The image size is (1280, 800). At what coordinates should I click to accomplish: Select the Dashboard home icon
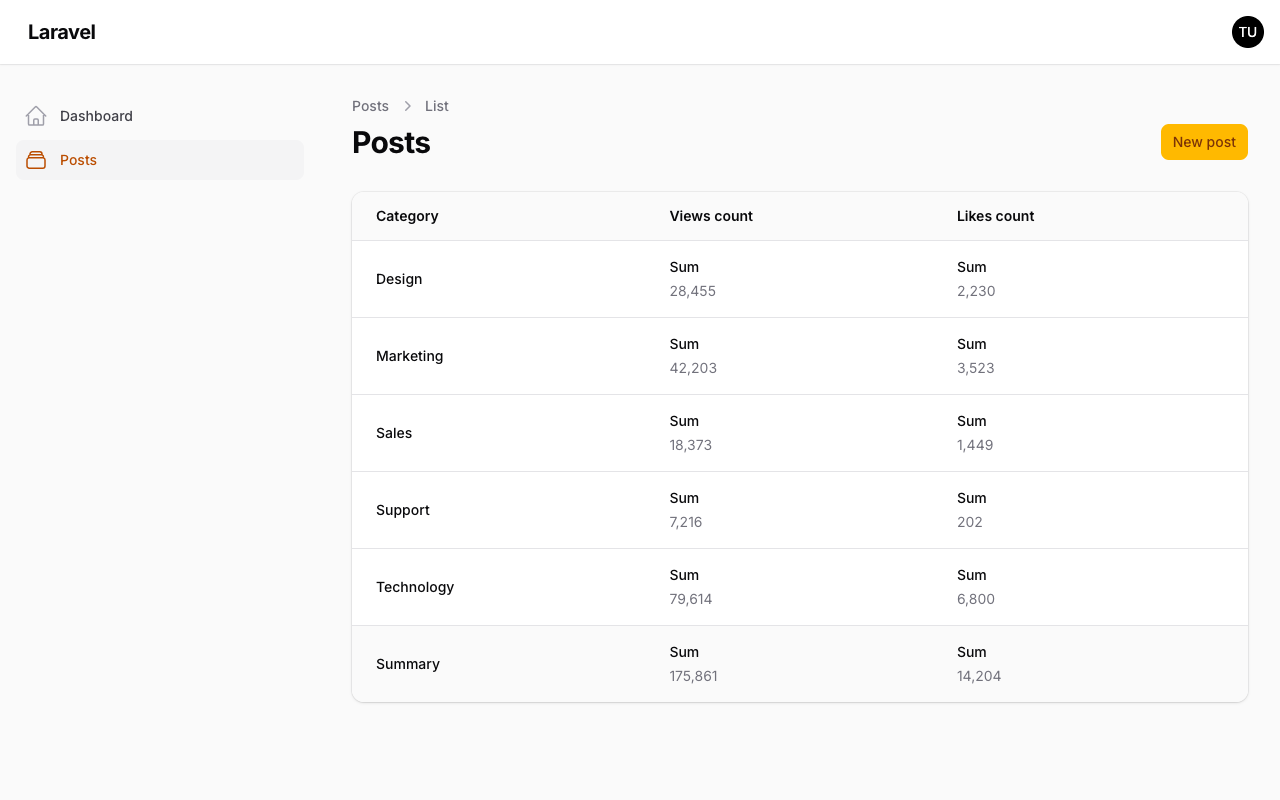(x=36, y=115)
